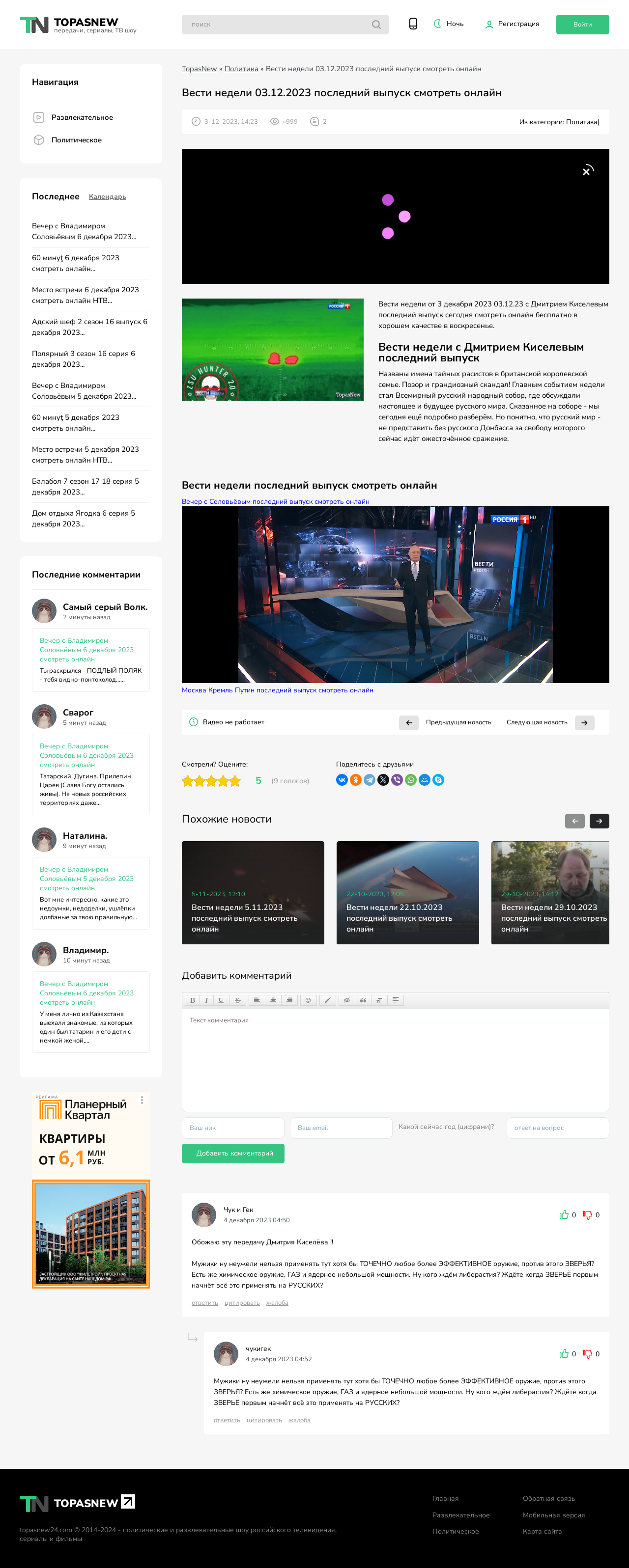629x1568 pixels.
Task: Click the Предыдущая новость left arrow
Action: tap(408, 722)
